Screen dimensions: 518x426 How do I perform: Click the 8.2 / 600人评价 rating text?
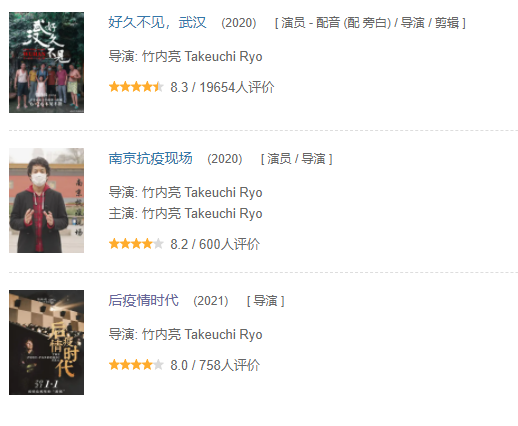[215, 244]
